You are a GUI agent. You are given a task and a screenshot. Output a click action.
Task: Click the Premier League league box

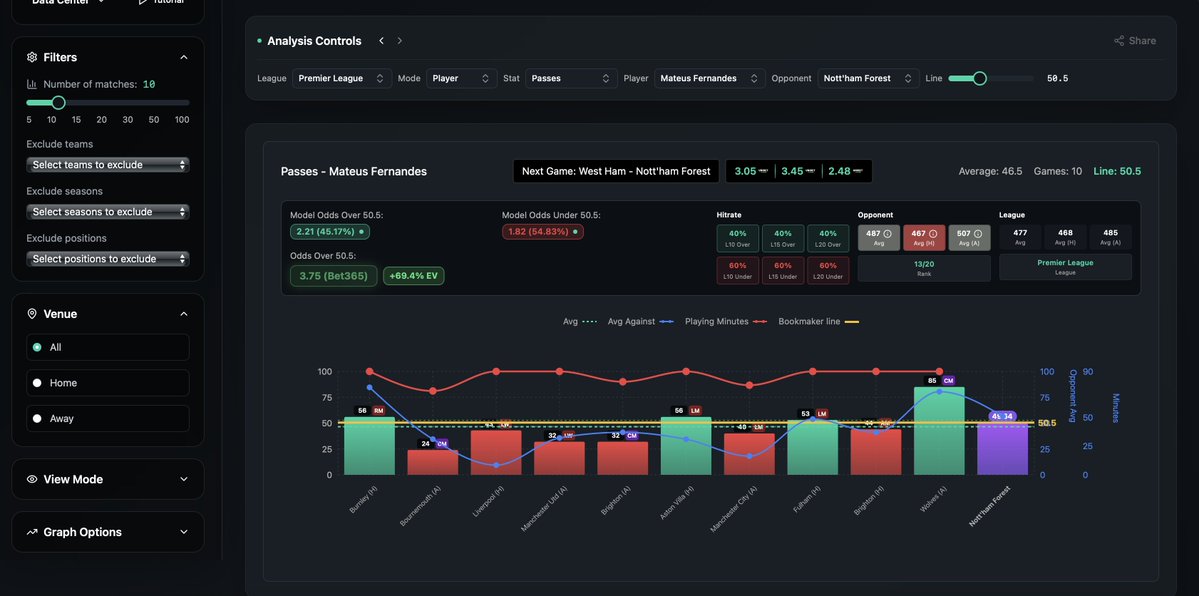coord(1065,267)
